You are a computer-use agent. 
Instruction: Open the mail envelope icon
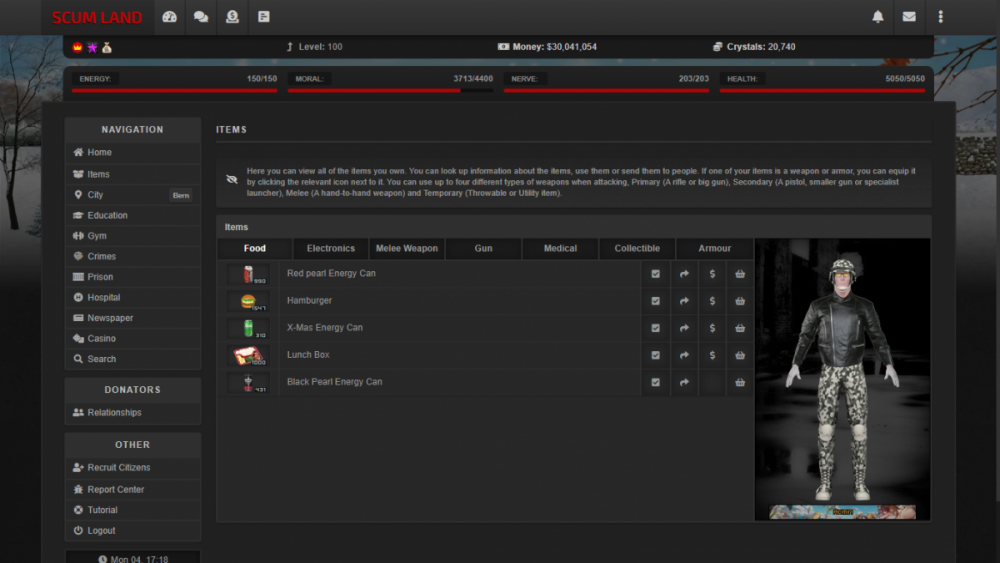(909, 17)
